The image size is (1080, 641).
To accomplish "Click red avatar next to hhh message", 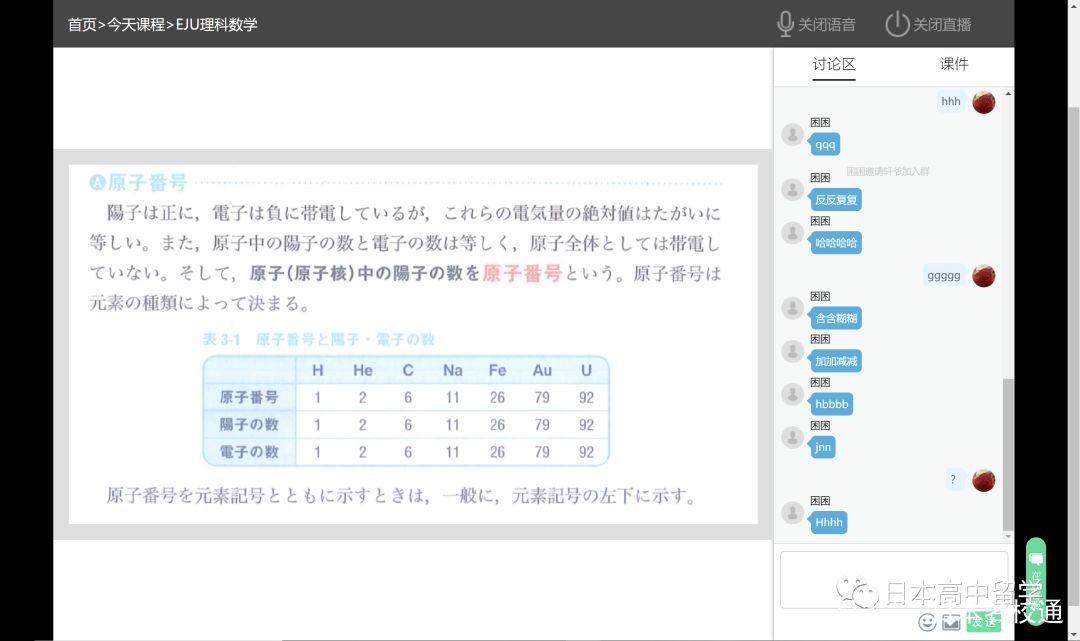I will click(x=984, y=102).
